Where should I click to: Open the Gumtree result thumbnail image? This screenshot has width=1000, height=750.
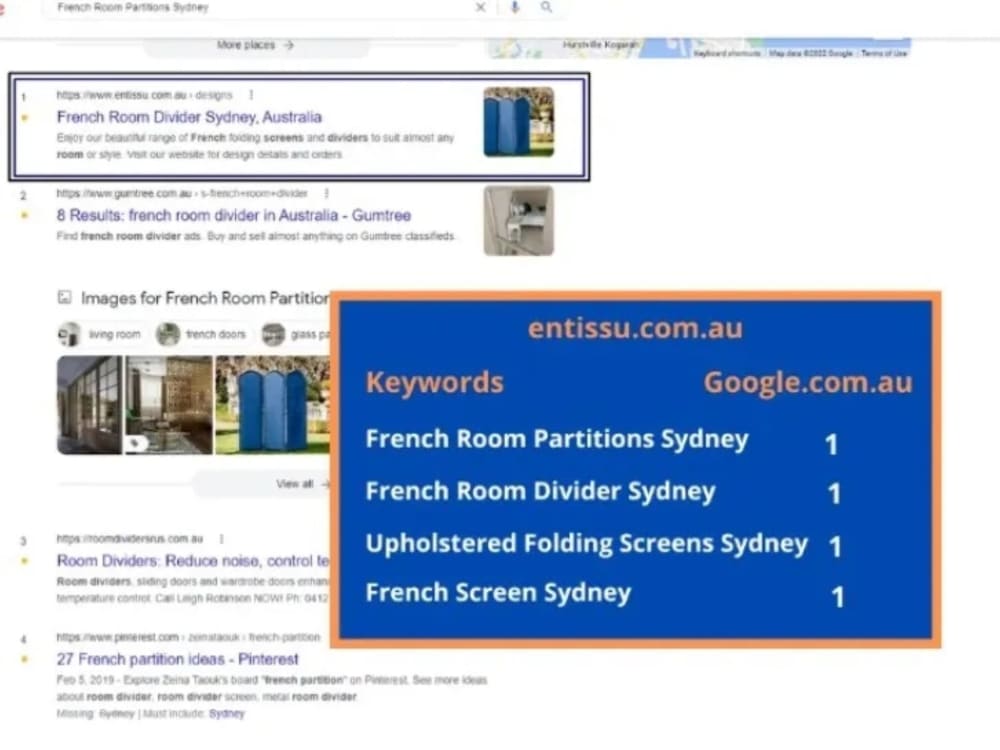click(x=518, y=221)
